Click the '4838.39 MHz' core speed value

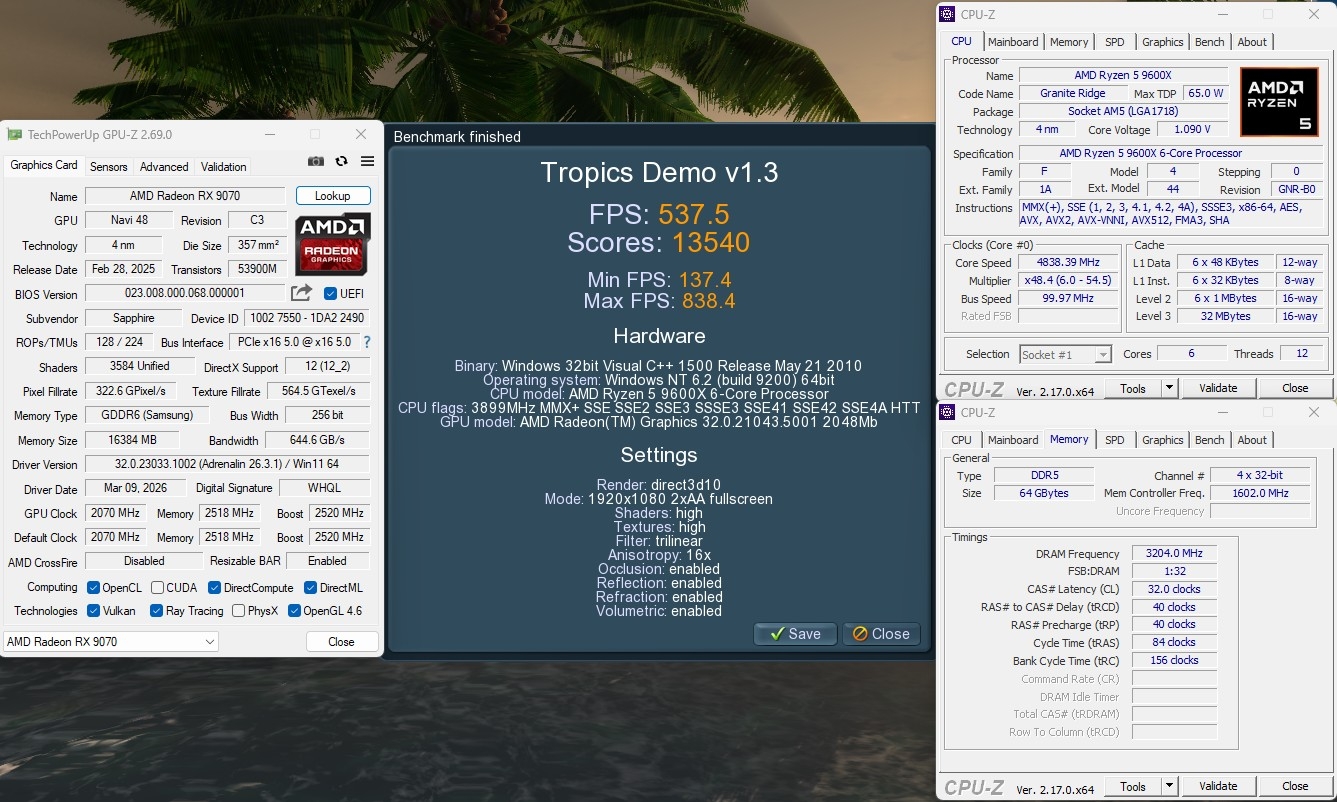[1068, 263]
